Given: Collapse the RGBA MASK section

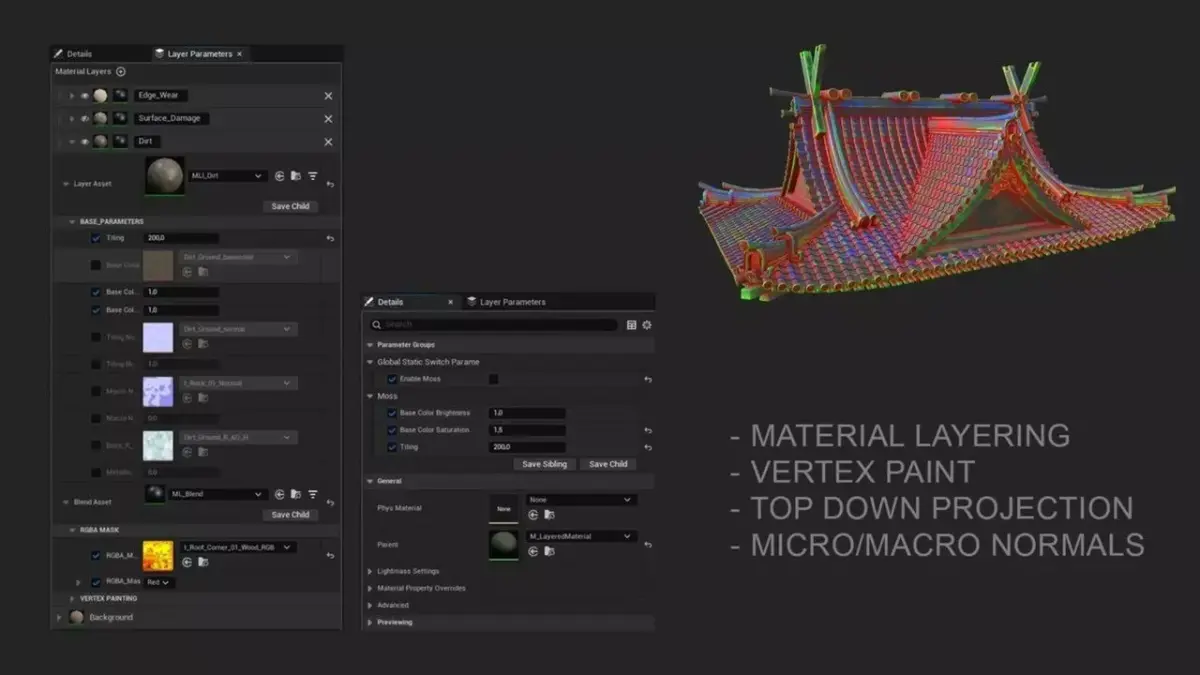Looking at the screenshot, I should pos(72,530).
